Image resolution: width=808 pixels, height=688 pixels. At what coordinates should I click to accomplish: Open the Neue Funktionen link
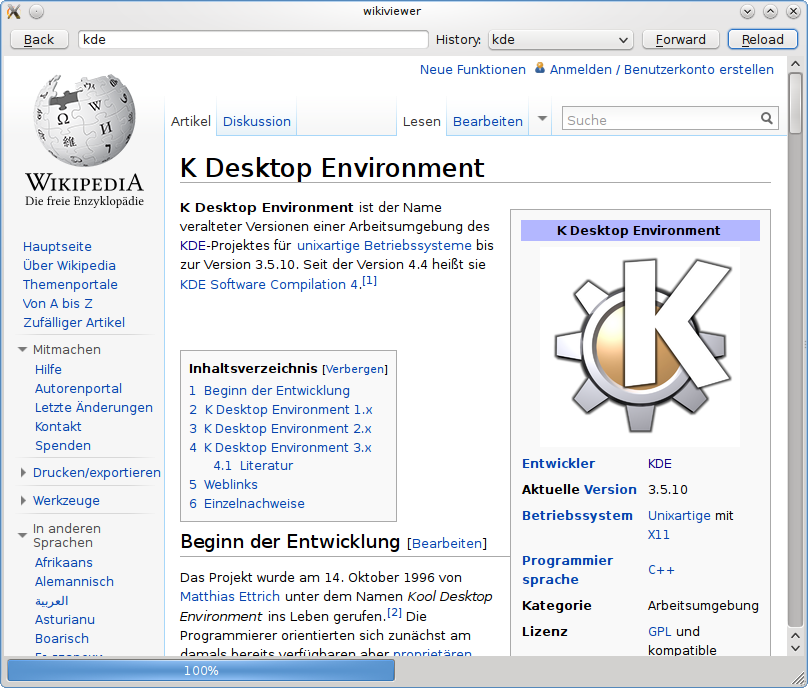[473, 70]
